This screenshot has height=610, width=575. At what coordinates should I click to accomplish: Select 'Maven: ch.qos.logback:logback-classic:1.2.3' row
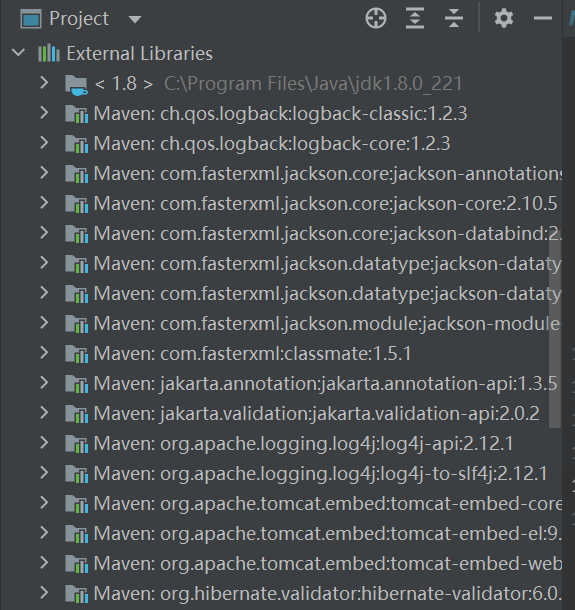281,114
